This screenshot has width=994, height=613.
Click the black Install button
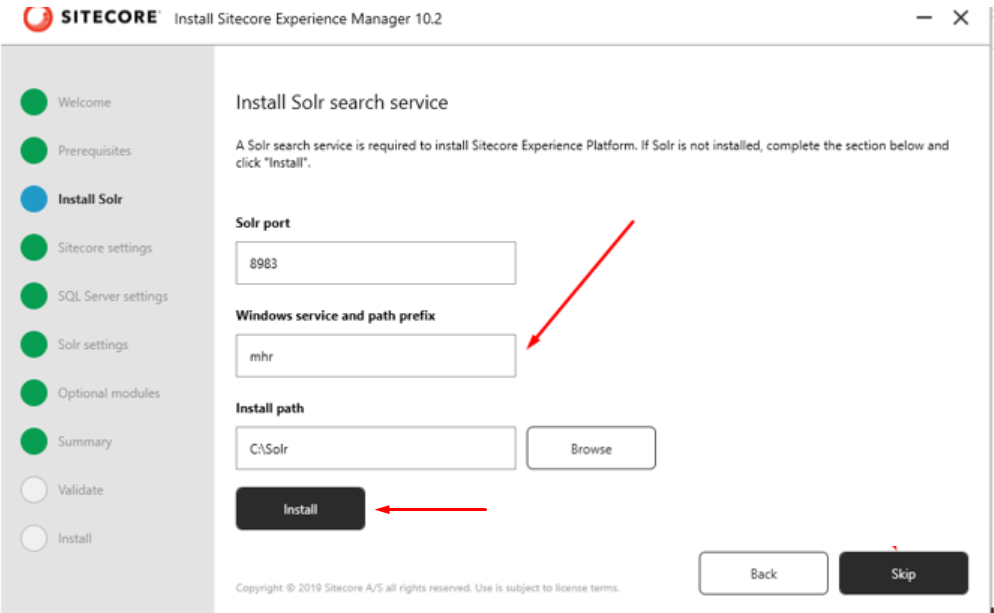click(x=300, y=509)
